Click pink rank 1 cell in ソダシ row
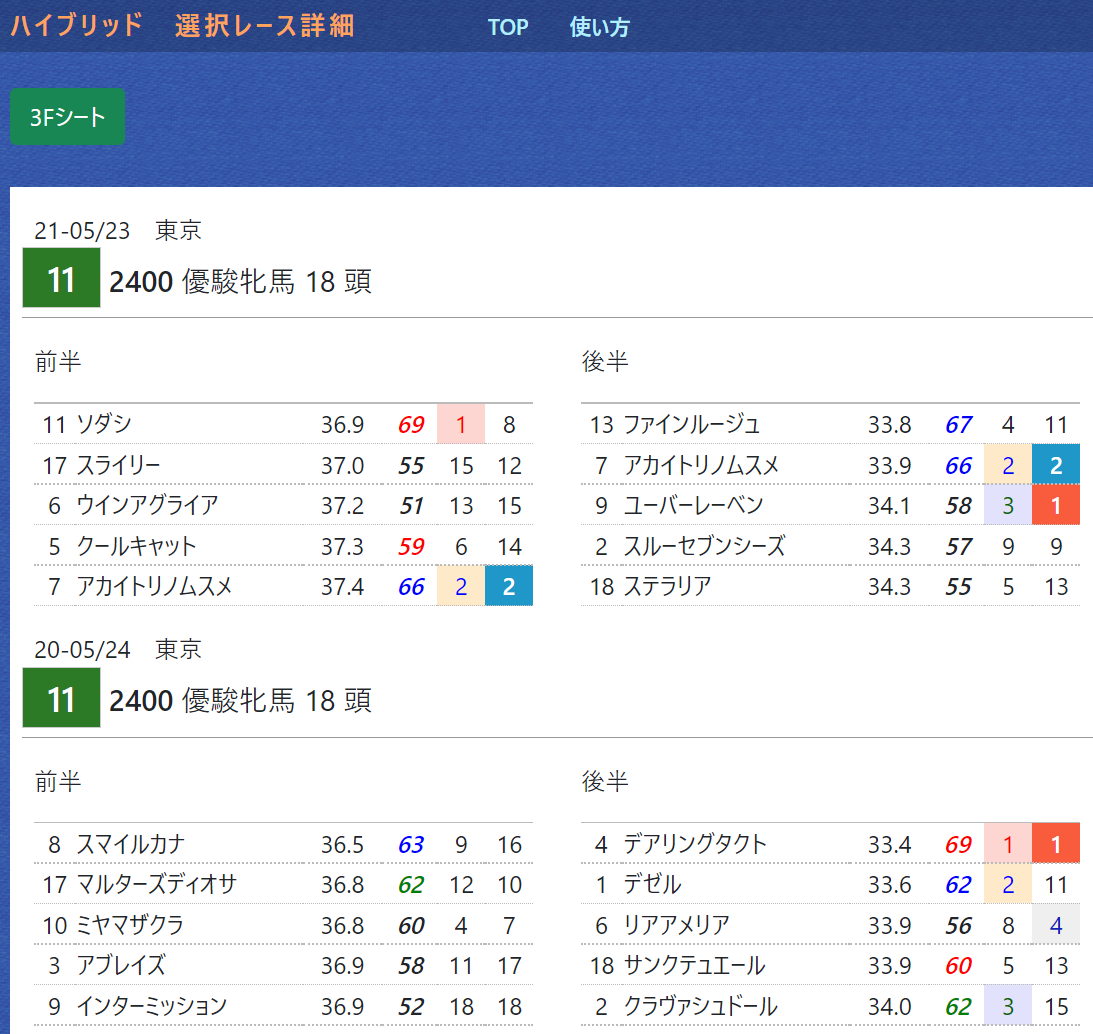 click(x=461, y=423)
